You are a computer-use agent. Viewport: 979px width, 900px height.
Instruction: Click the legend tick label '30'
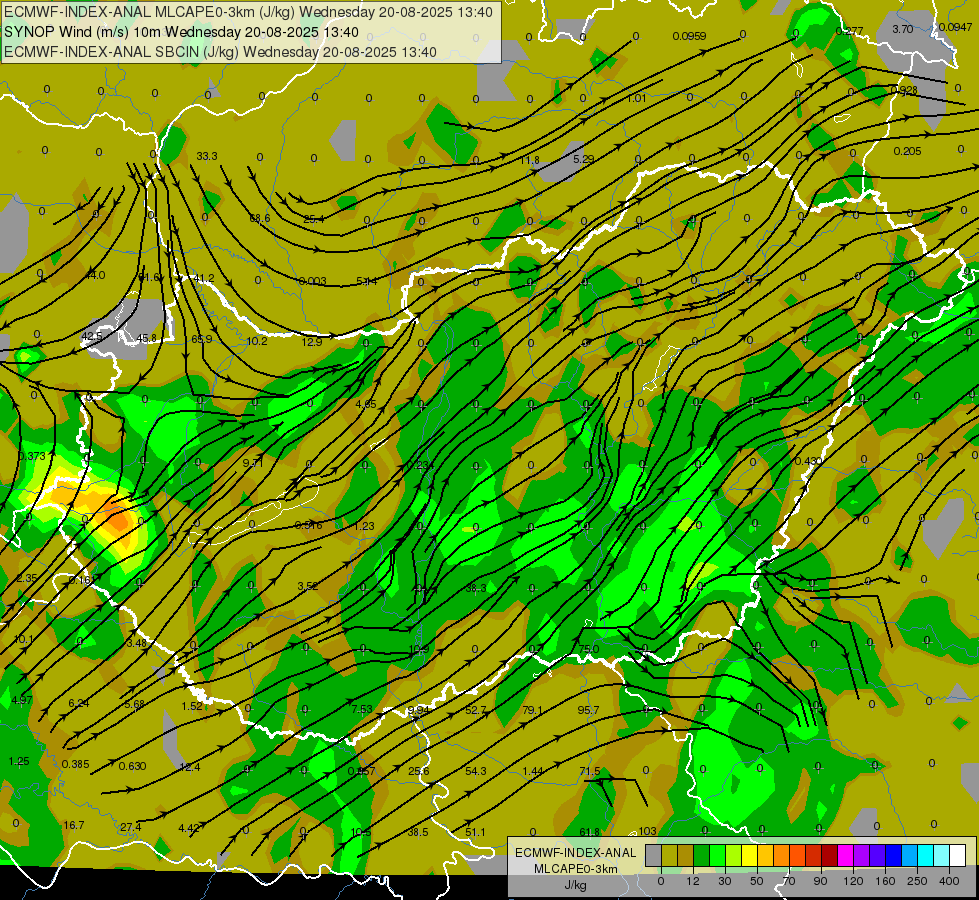coord(724,881)
